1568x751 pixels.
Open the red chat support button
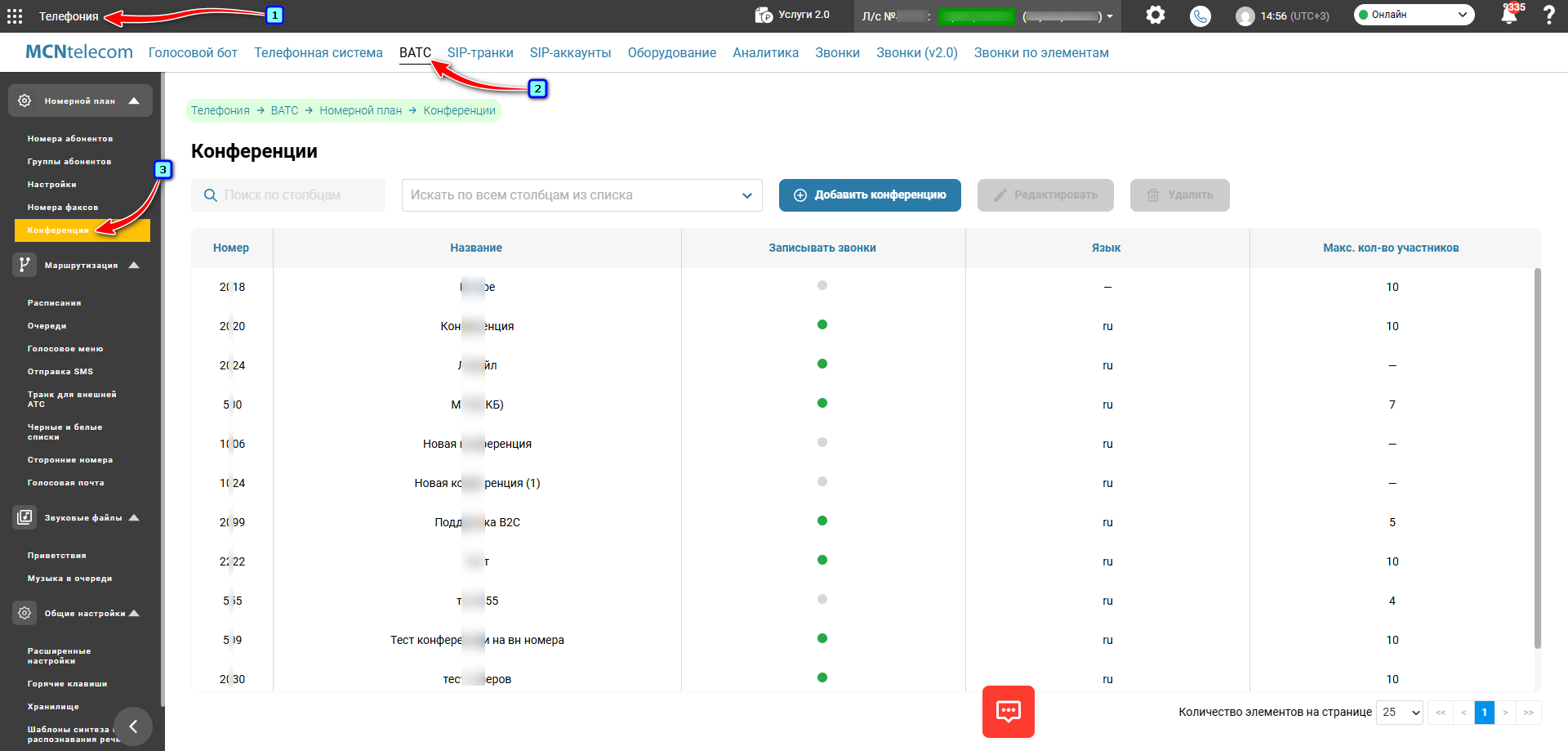coord(1008,712)
